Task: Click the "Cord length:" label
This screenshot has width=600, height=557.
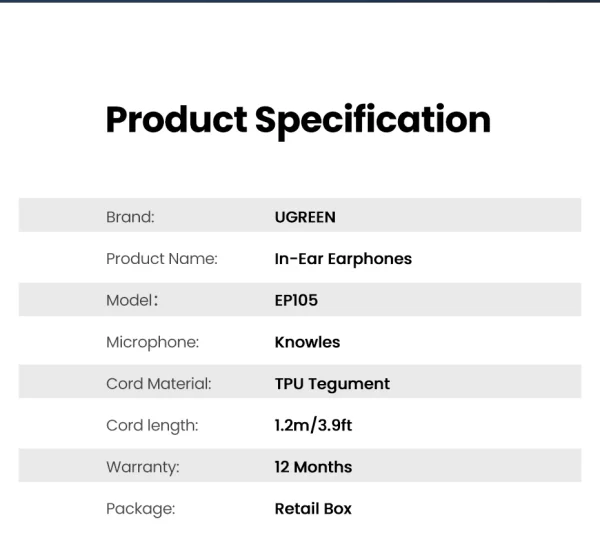Action: (152, 425)
